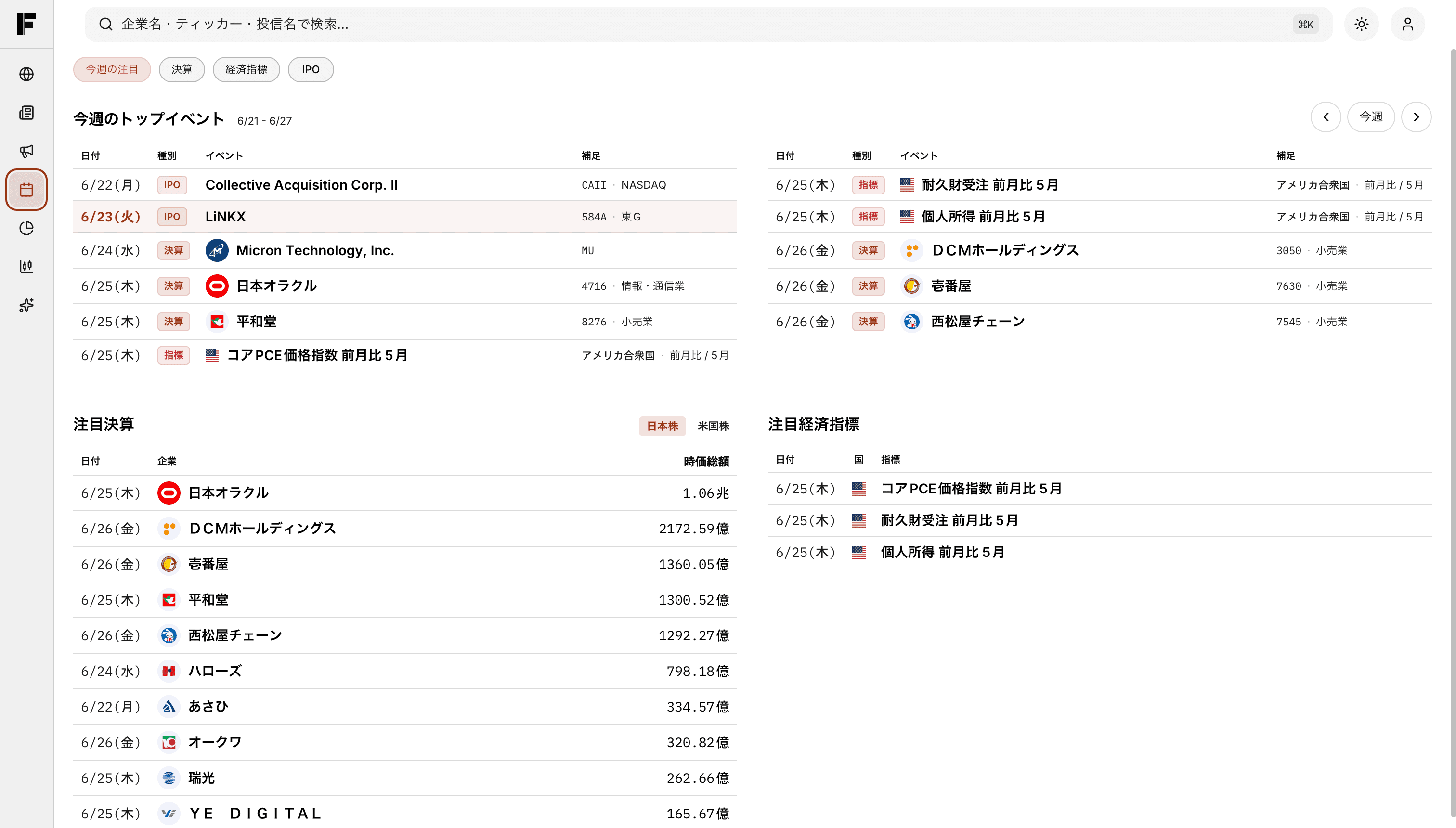
Task: Open the candlestick chart sidebar icon
Action: tap(26, 266)
